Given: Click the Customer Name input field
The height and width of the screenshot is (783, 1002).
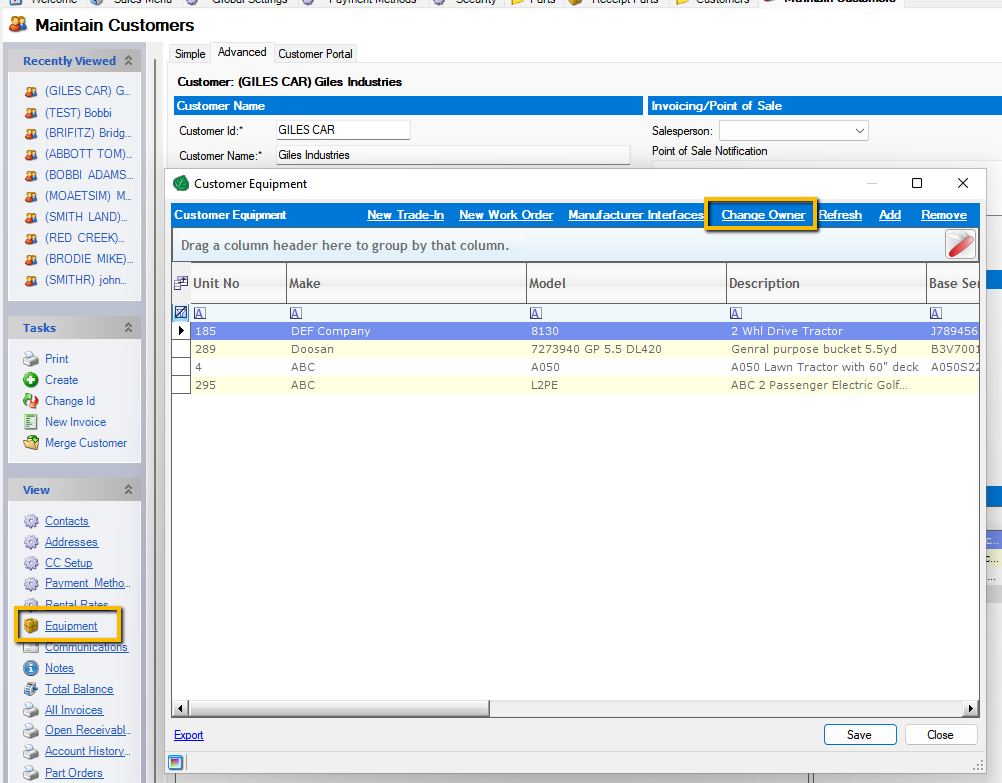Looking at the screenshot, I should point(453,155).
